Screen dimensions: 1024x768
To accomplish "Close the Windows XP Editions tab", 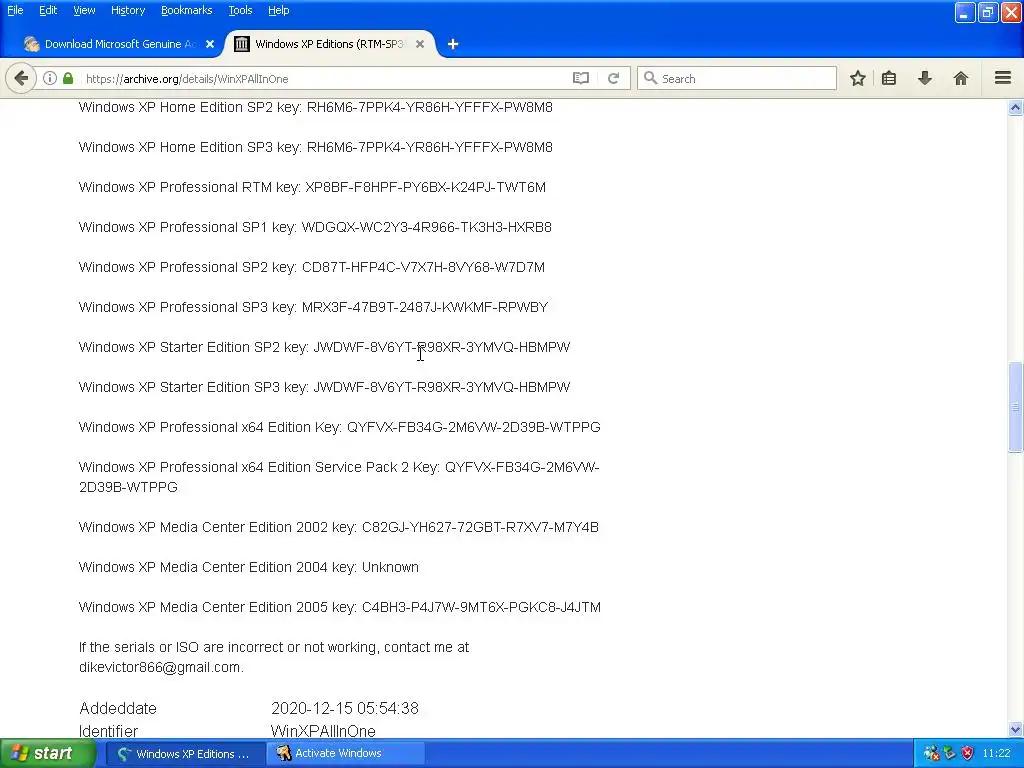I will 420,44.
